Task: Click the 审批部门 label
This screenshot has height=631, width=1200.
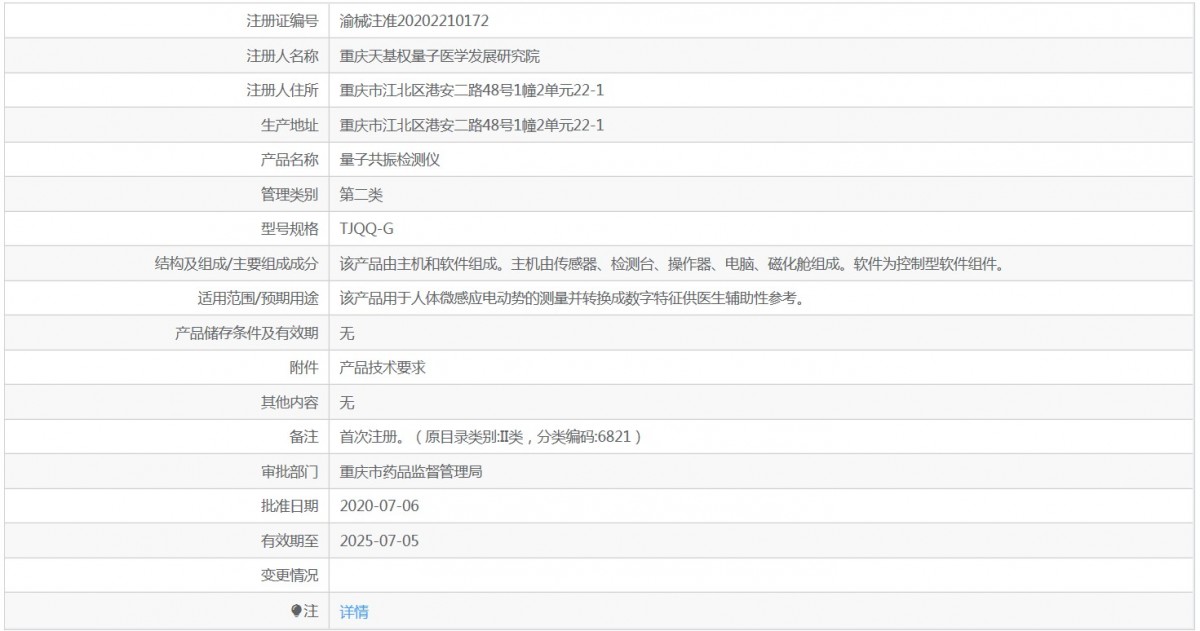Action: coord(290,471)
